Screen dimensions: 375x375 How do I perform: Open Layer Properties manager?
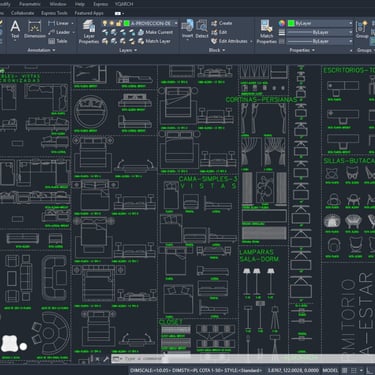click(x=89, y=32)
